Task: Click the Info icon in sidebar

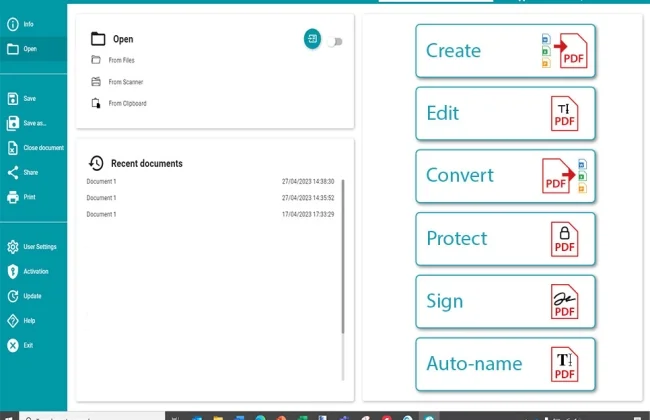Action: pos(12,23)
